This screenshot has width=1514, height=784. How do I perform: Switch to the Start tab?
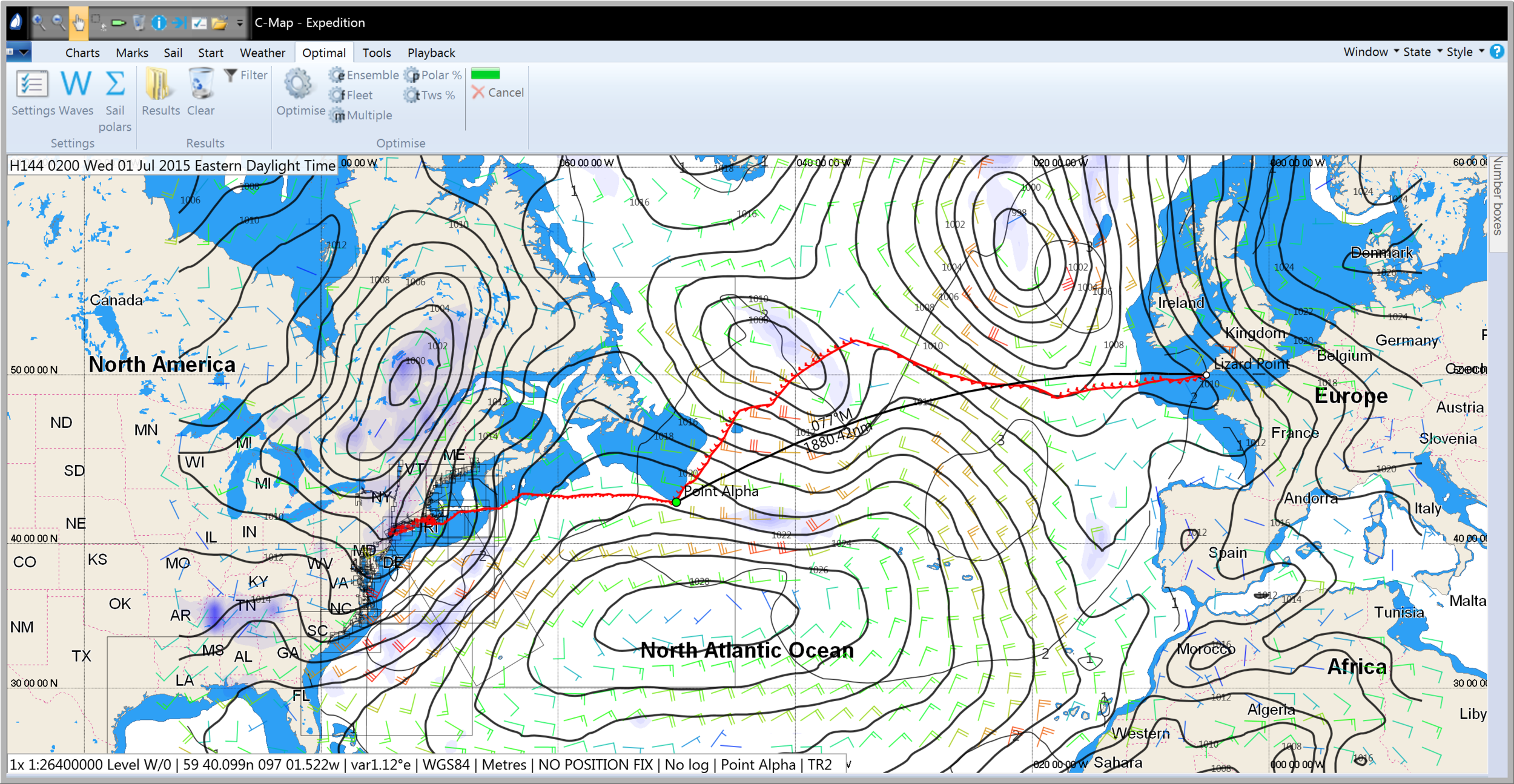click(211, 53)
